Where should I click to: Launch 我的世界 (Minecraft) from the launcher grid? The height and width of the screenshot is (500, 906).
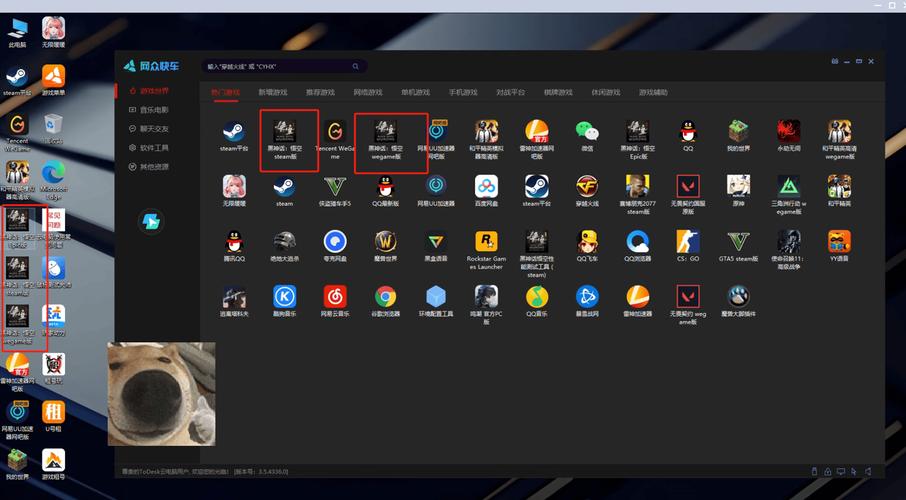point(738,131)
